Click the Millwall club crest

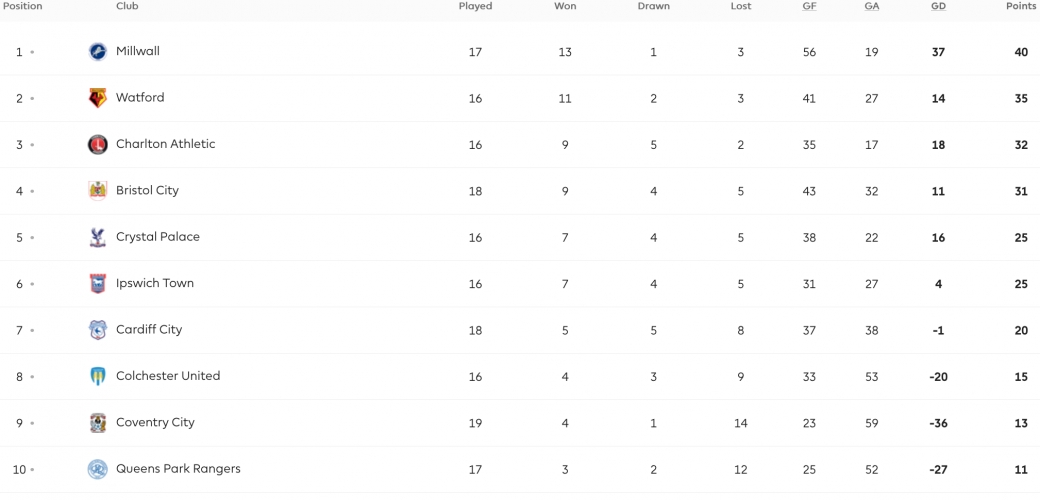pyautogui.click(x=98, y=52)
